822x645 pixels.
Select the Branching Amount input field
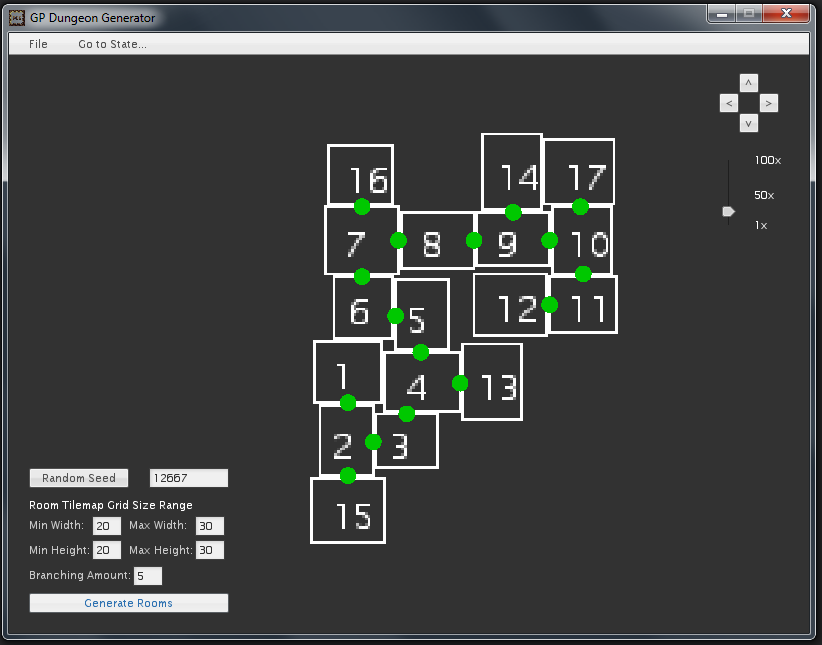148,576
